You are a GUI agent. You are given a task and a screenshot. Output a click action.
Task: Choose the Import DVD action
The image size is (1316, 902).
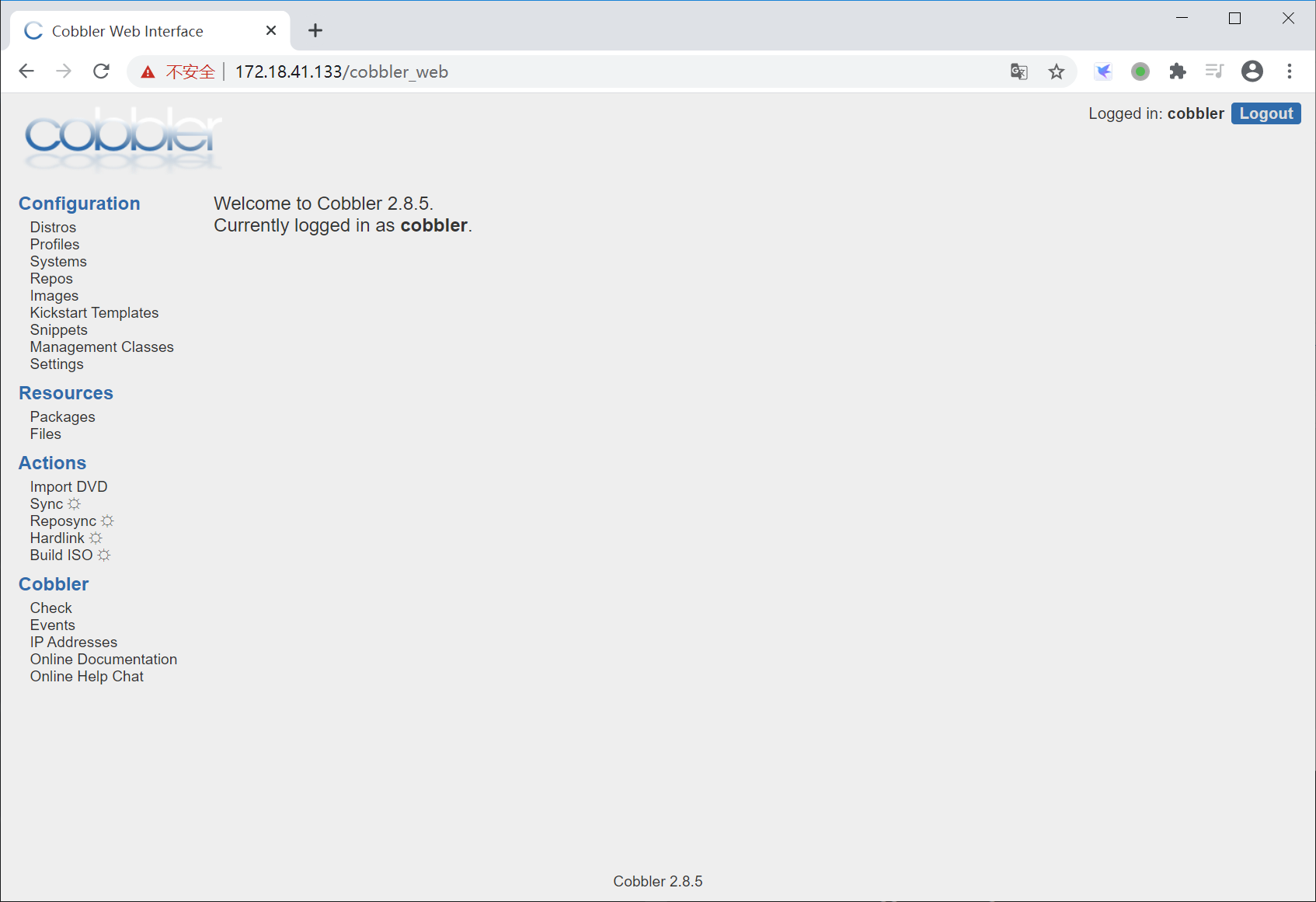[69, 487]
